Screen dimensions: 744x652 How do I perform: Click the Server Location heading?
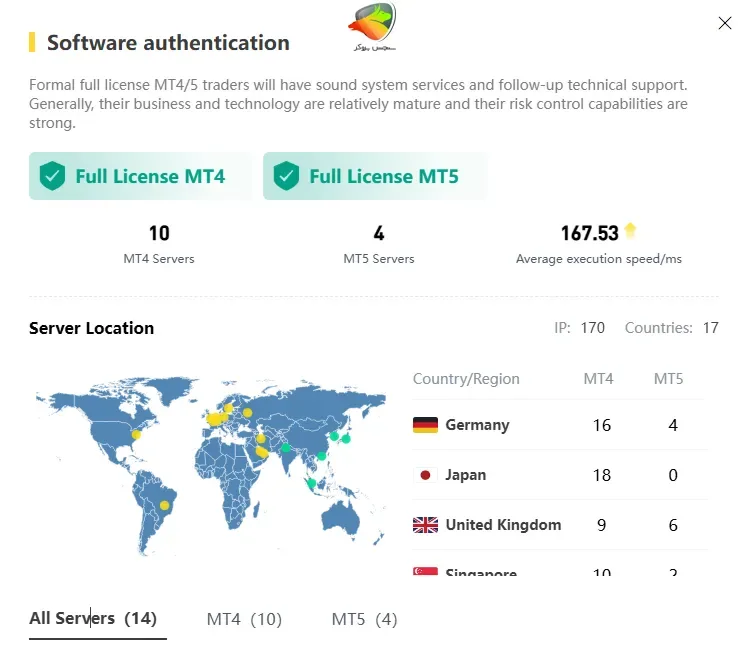(92, 328)
